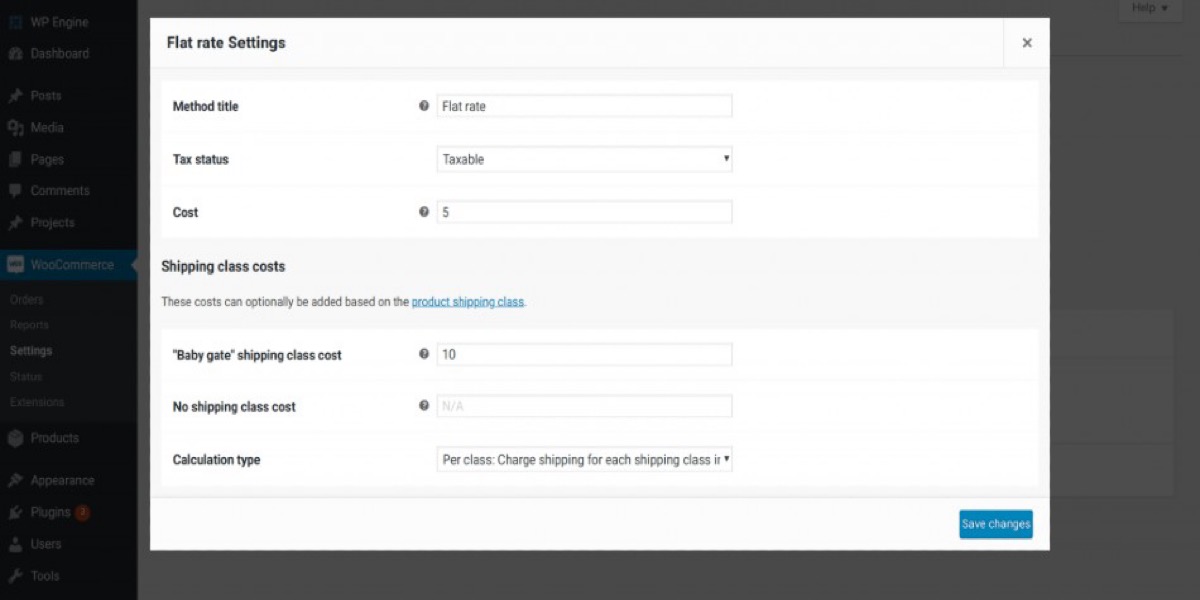Click the WooCommerce icon in sidebar
Screen dimensions: 1200x600
tap(15, 265)
